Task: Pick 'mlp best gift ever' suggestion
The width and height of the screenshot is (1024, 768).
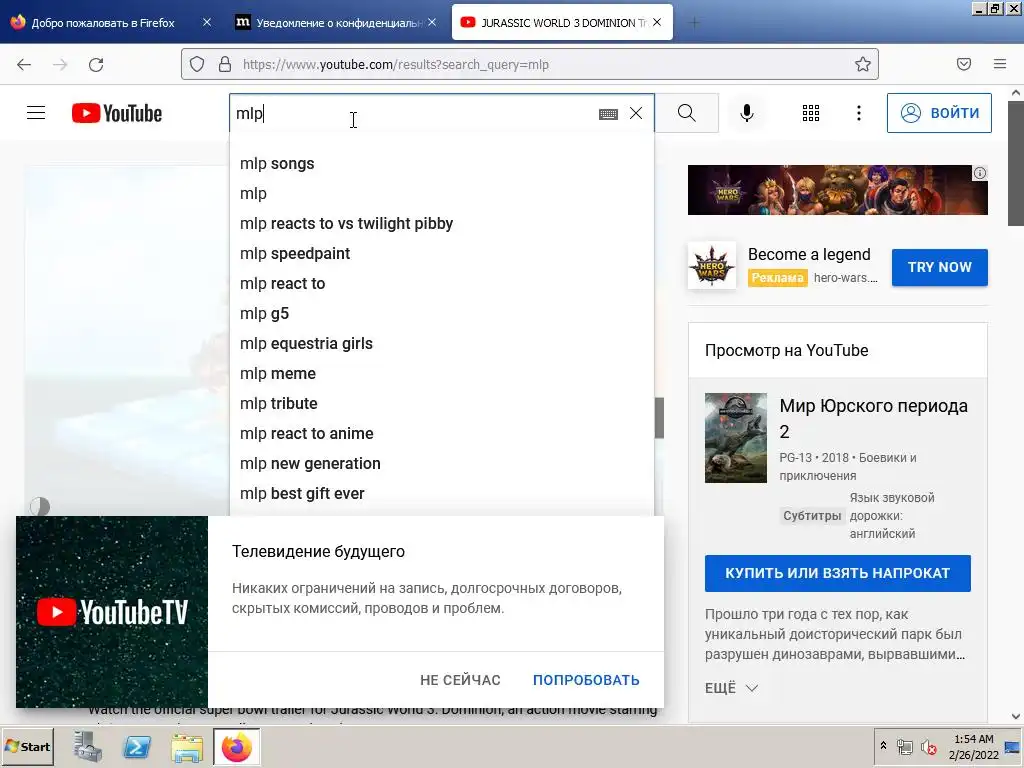Action: click(x=441, y=494)
